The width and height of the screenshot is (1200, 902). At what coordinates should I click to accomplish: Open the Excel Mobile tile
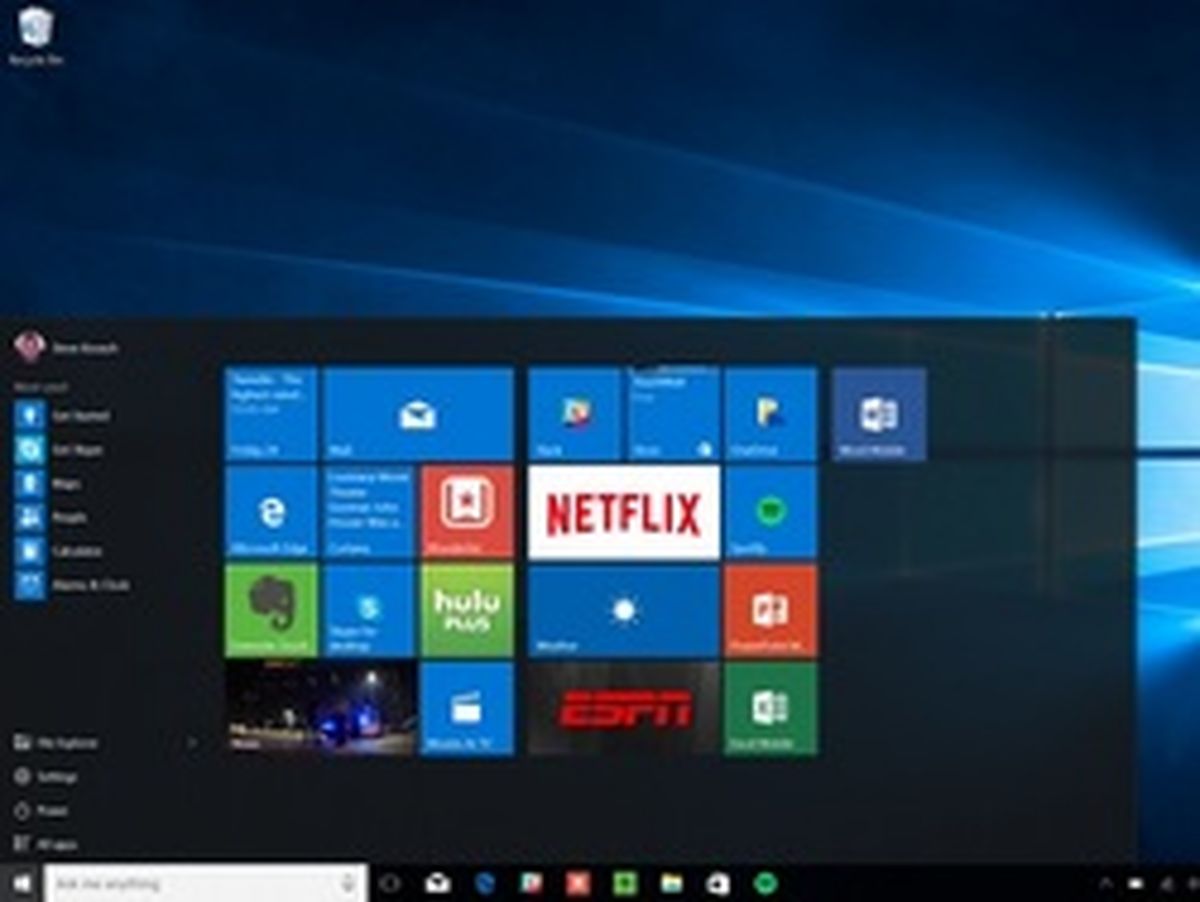point(770,708)
